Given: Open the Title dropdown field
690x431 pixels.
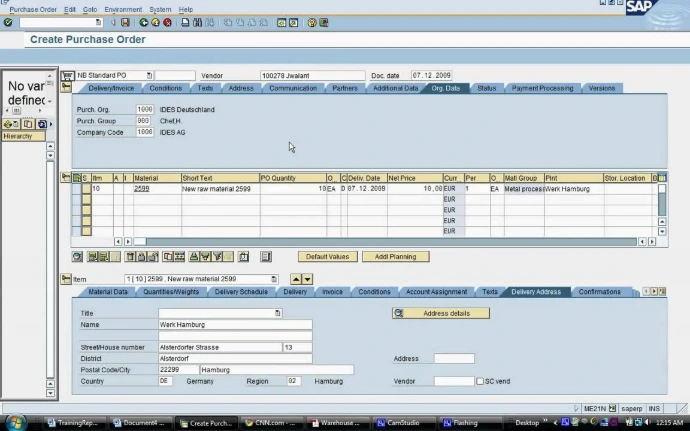Looking at the screenshot, I should pos(277,313).
